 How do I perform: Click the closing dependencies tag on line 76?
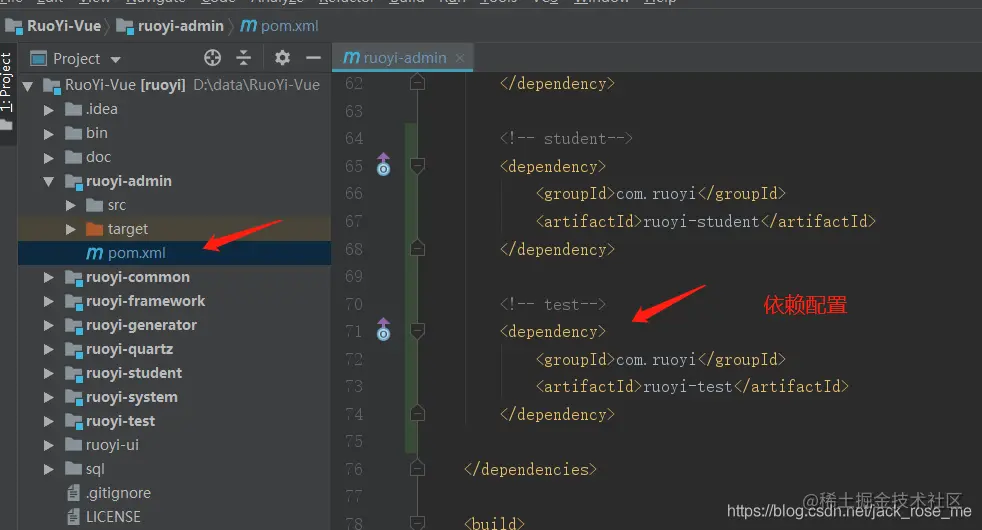530,470
